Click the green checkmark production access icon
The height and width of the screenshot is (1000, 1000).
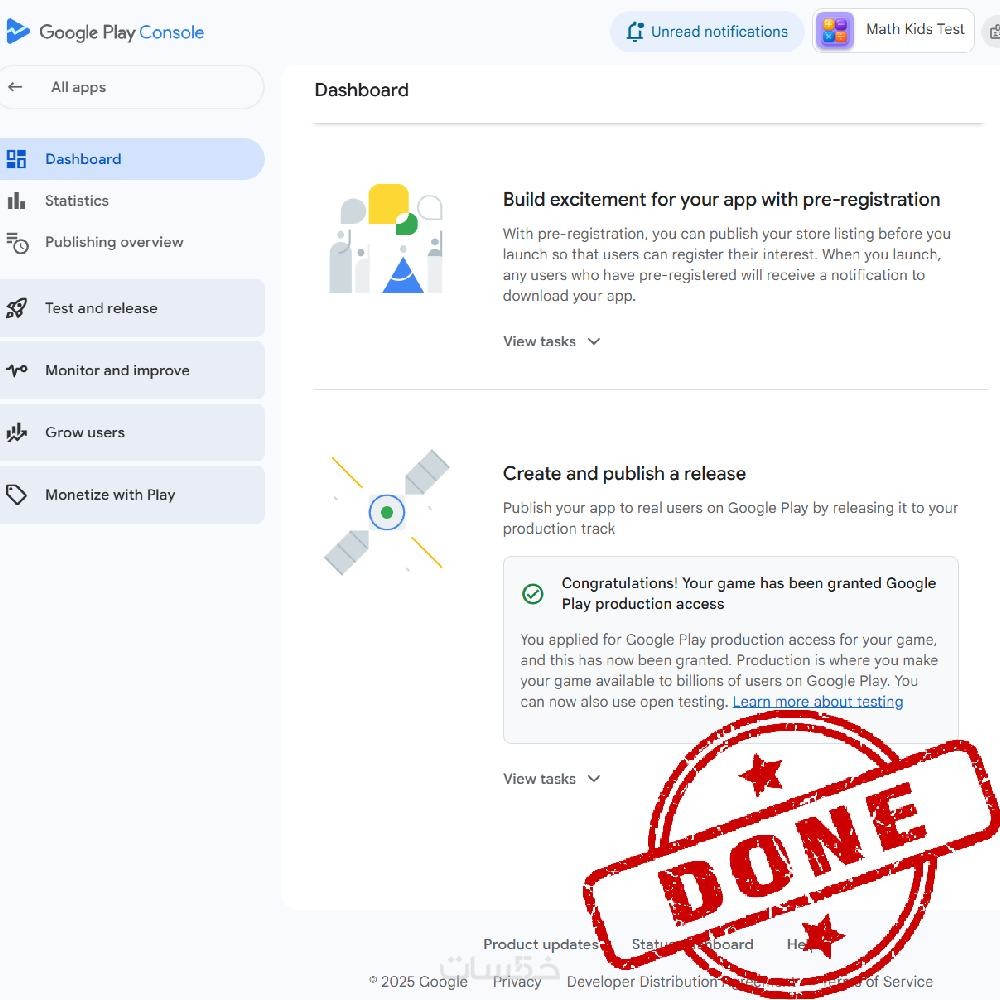533,594
